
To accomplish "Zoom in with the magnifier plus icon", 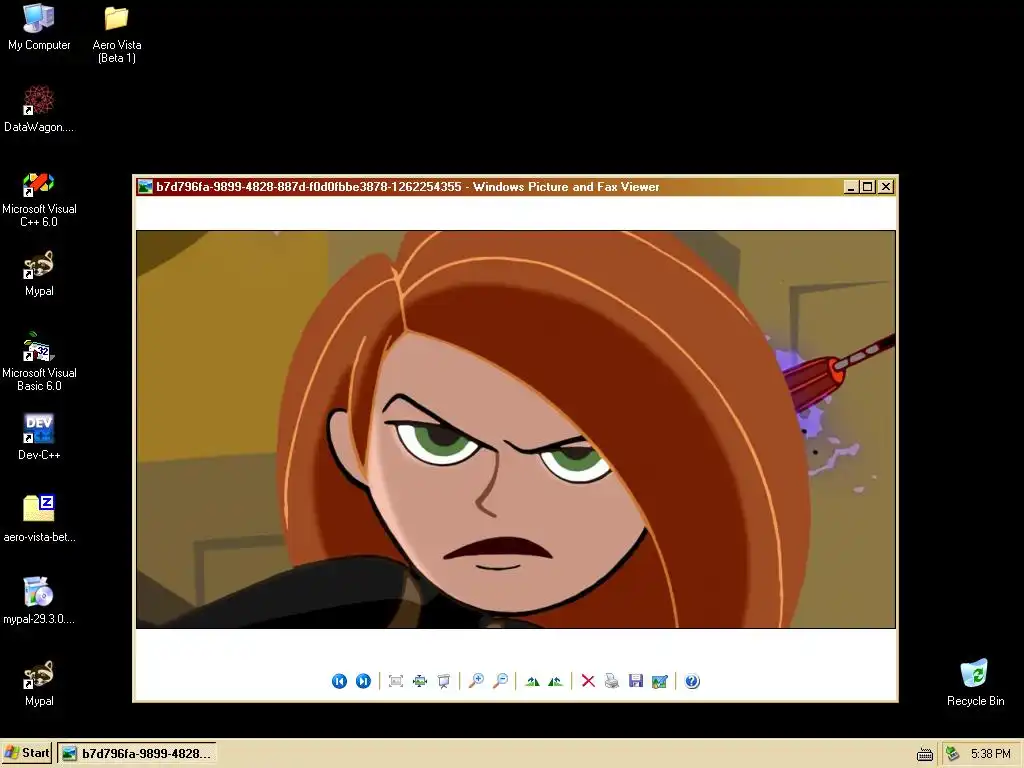I will (477, 681).
